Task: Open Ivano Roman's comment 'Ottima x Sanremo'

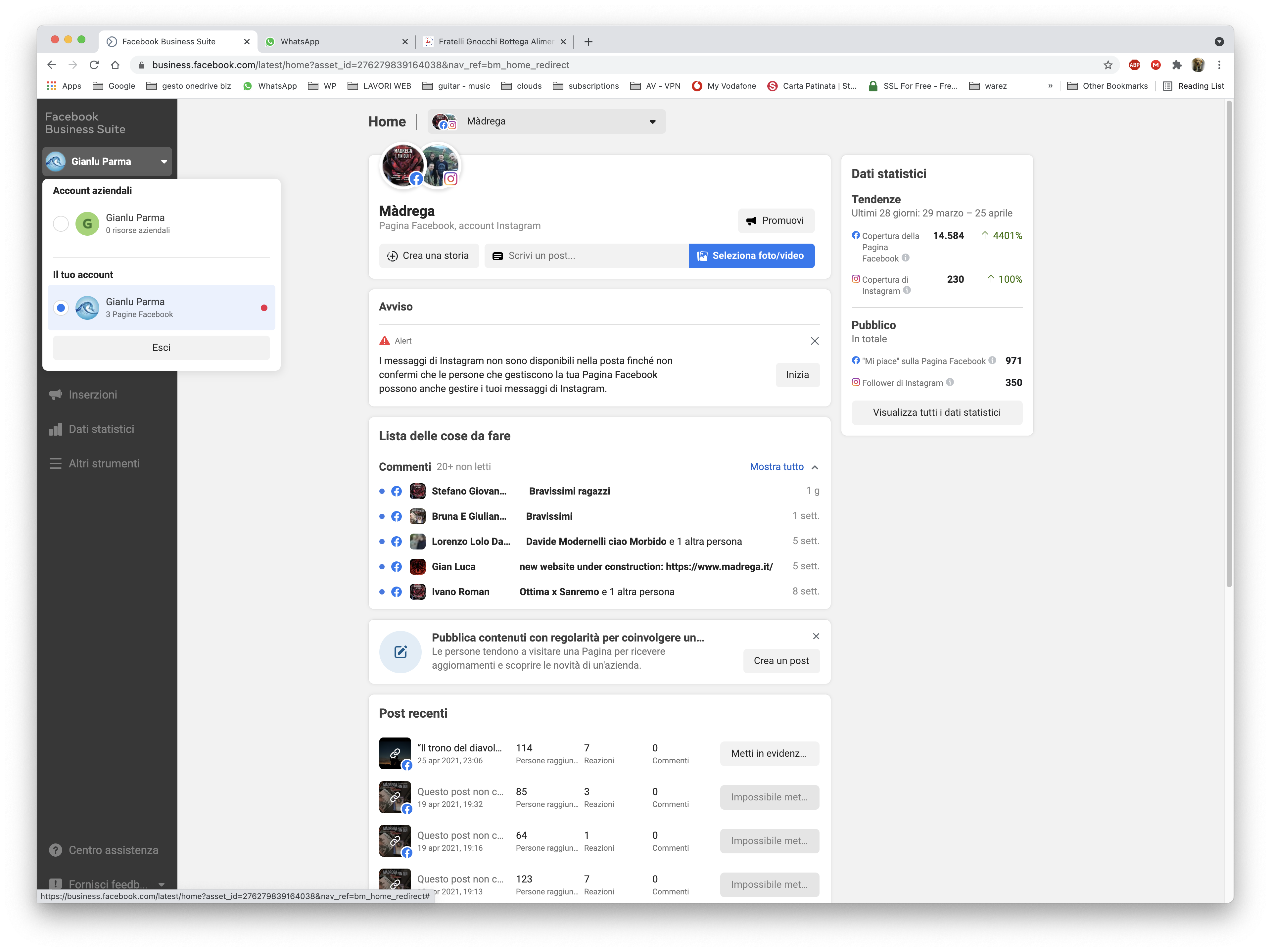Action: 599,592
